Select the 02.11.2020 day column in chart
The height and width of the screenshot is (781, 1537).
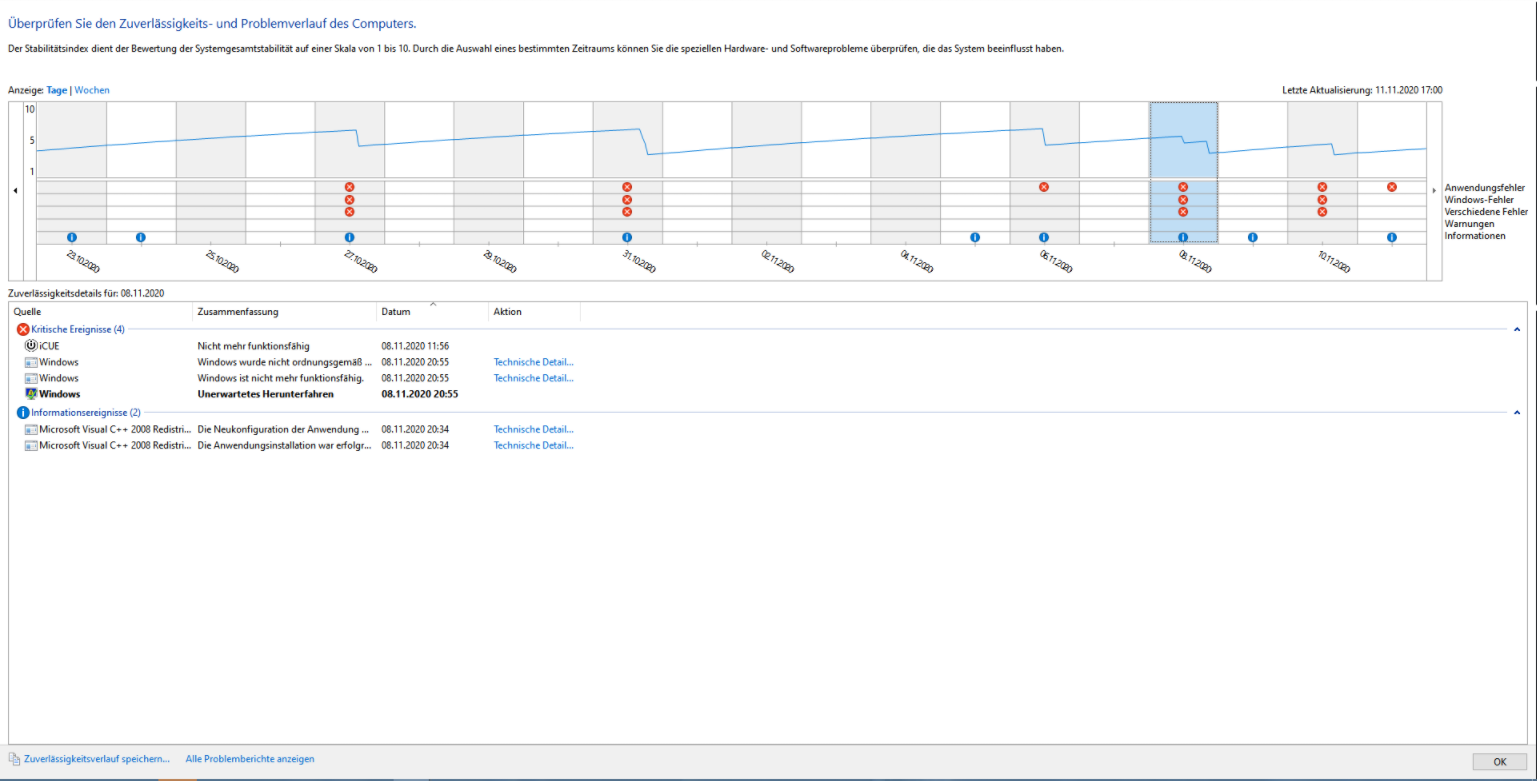[766, 172]
